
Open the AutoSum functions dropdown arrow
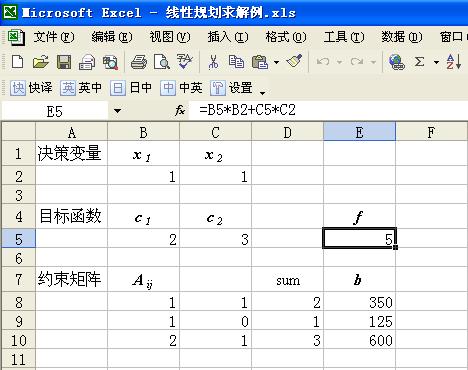[x=436, y=62]
